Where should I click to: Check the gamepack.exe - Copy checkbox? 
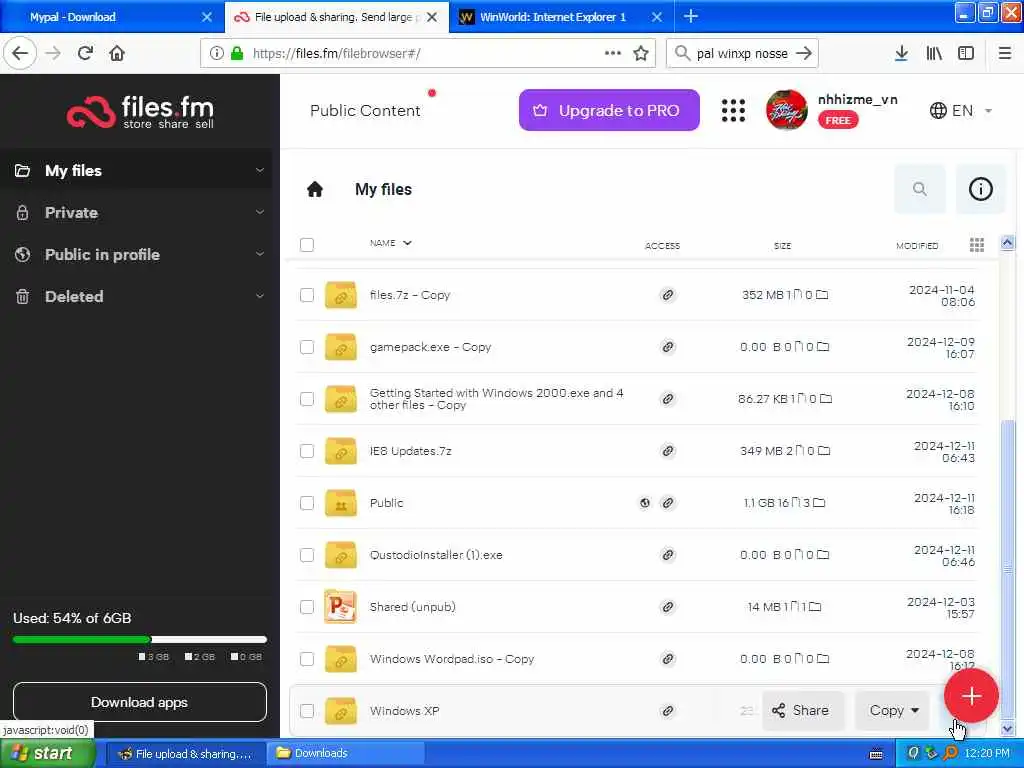[307, 347]
